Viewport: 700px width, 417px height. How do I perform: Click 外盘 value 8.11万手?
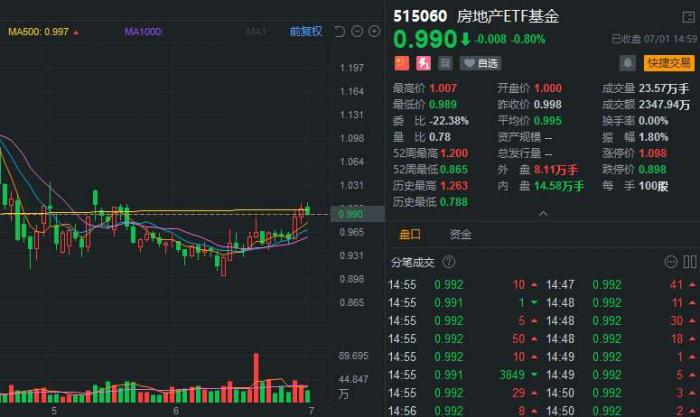click(x=556, y=170)
